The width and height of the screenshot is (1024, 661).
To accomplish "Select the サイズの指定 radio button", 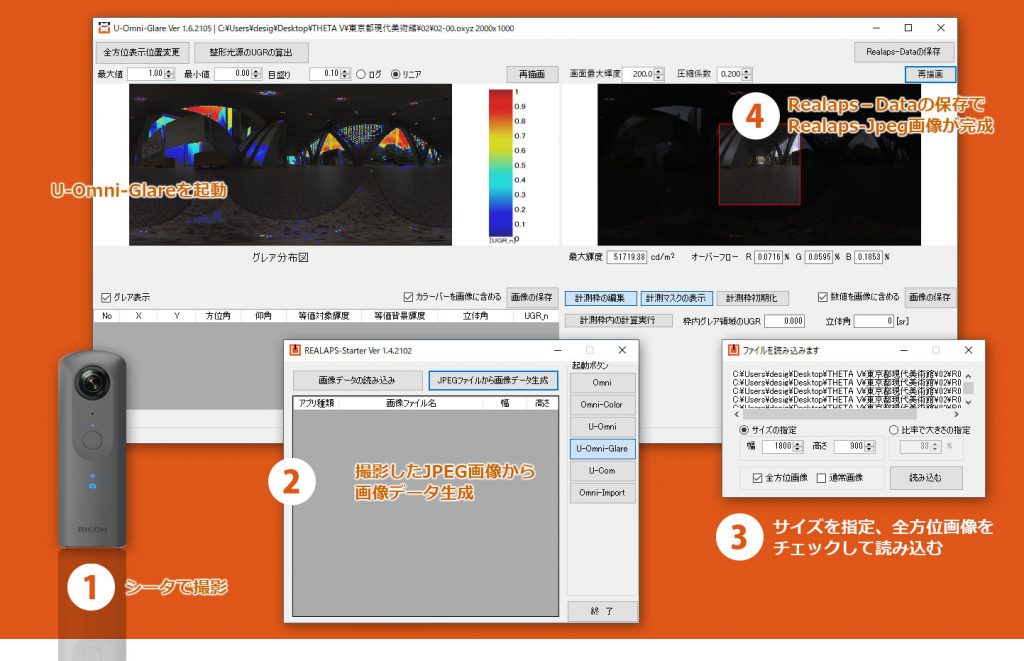I will click(x=744, y=430).
